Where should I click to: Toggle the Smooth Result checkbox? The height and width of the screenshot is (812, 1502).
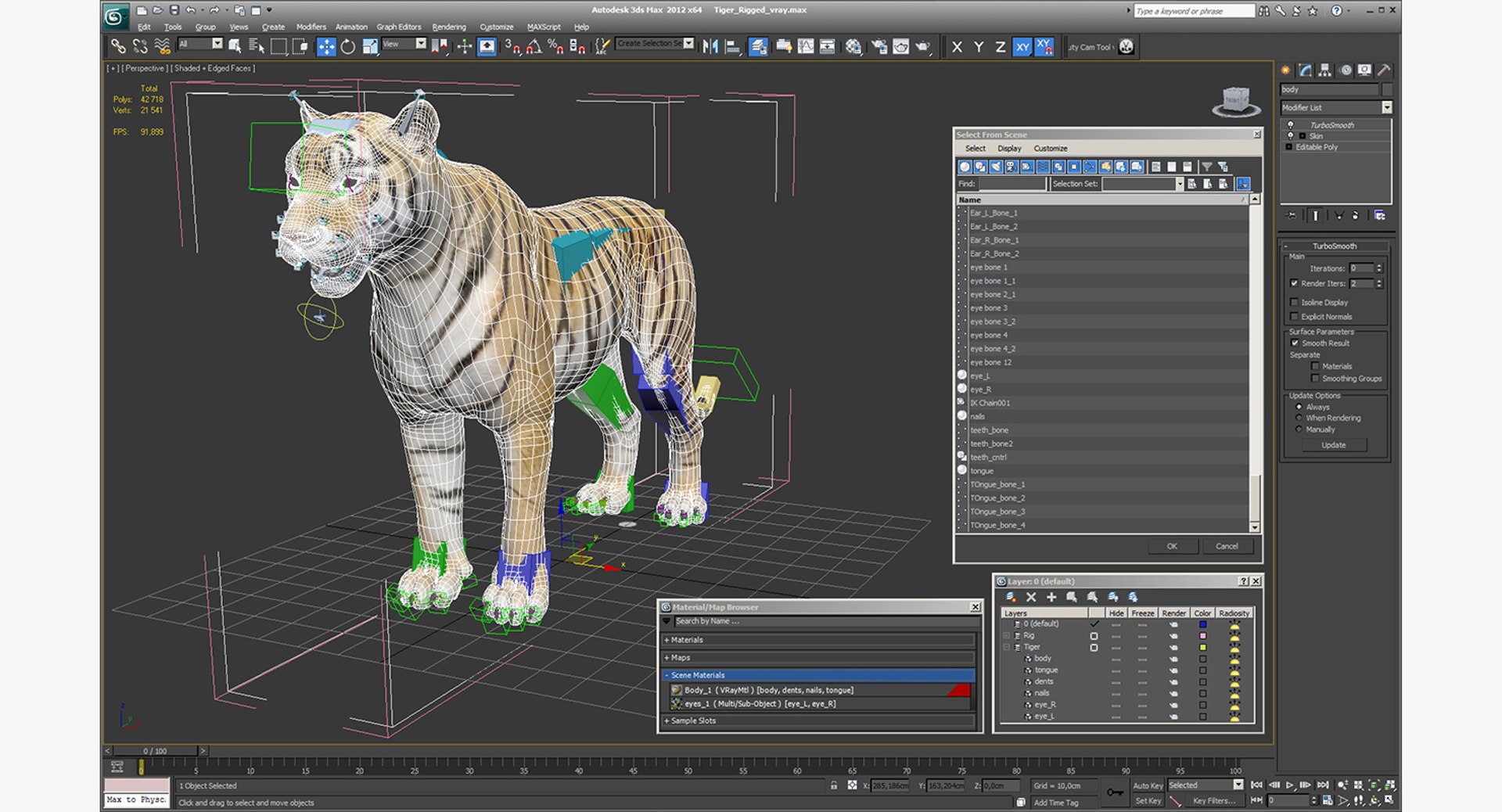(x=1295, y=343)
